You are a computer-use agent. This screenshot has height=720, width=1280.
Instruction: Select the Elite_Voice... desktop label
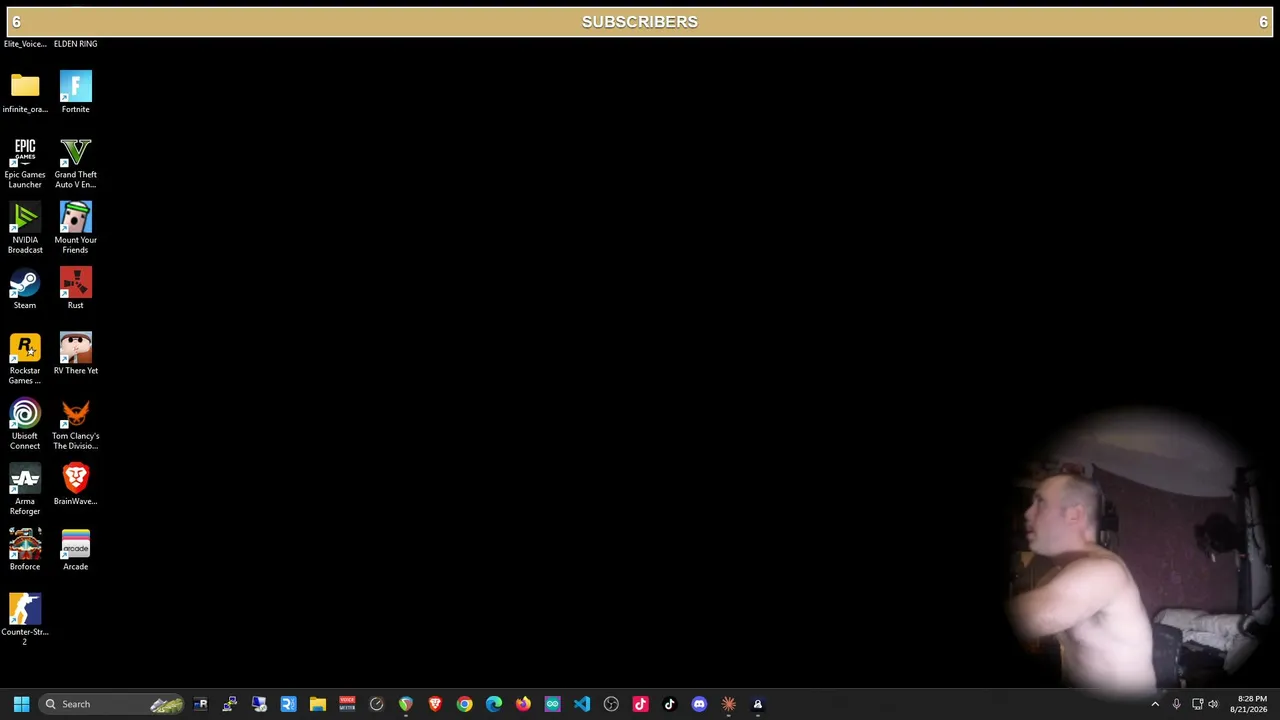tap(25, 44)
